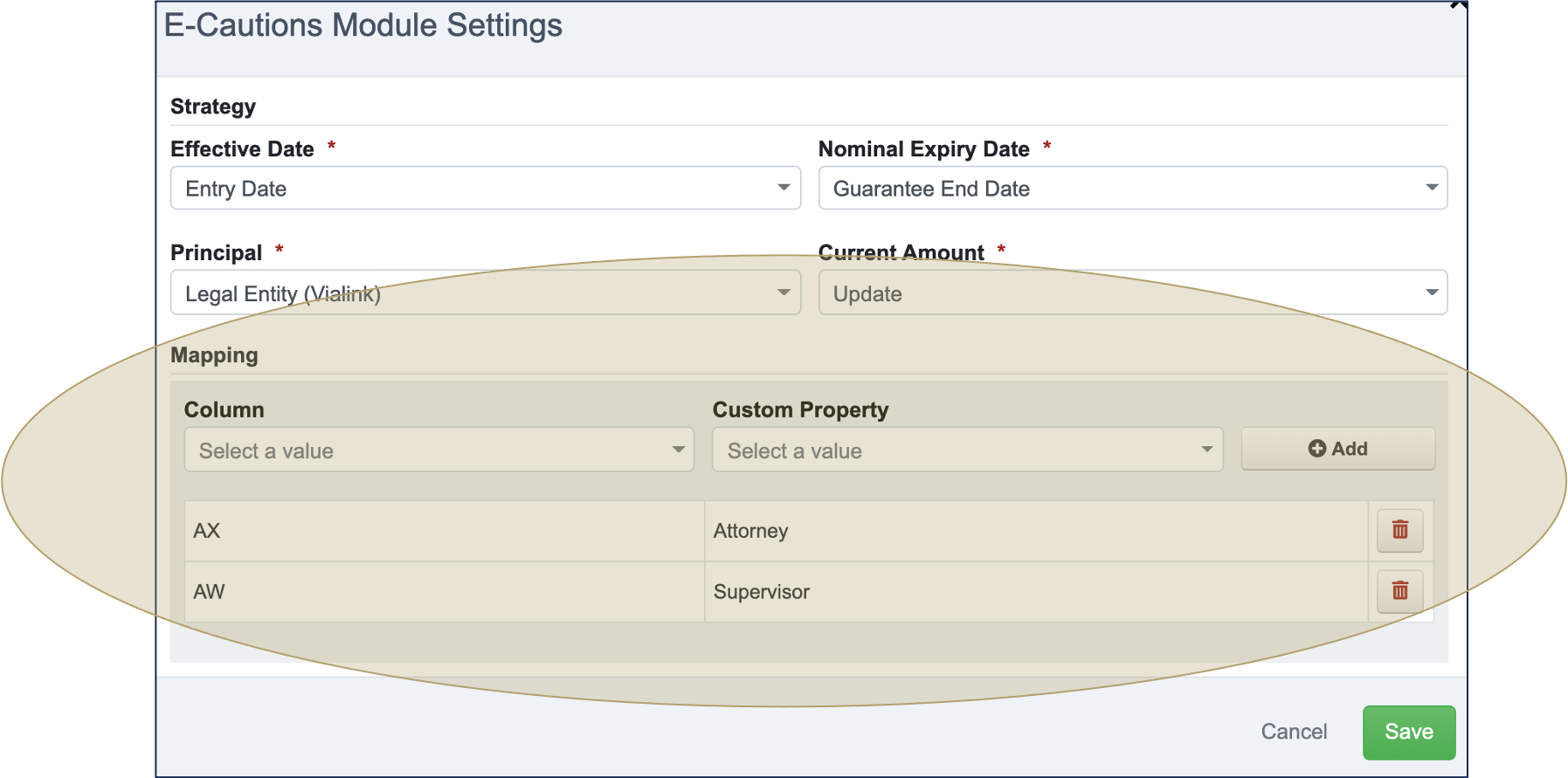
Task: Delete the AX Attorney mapping row
Action: [1399, 531]
